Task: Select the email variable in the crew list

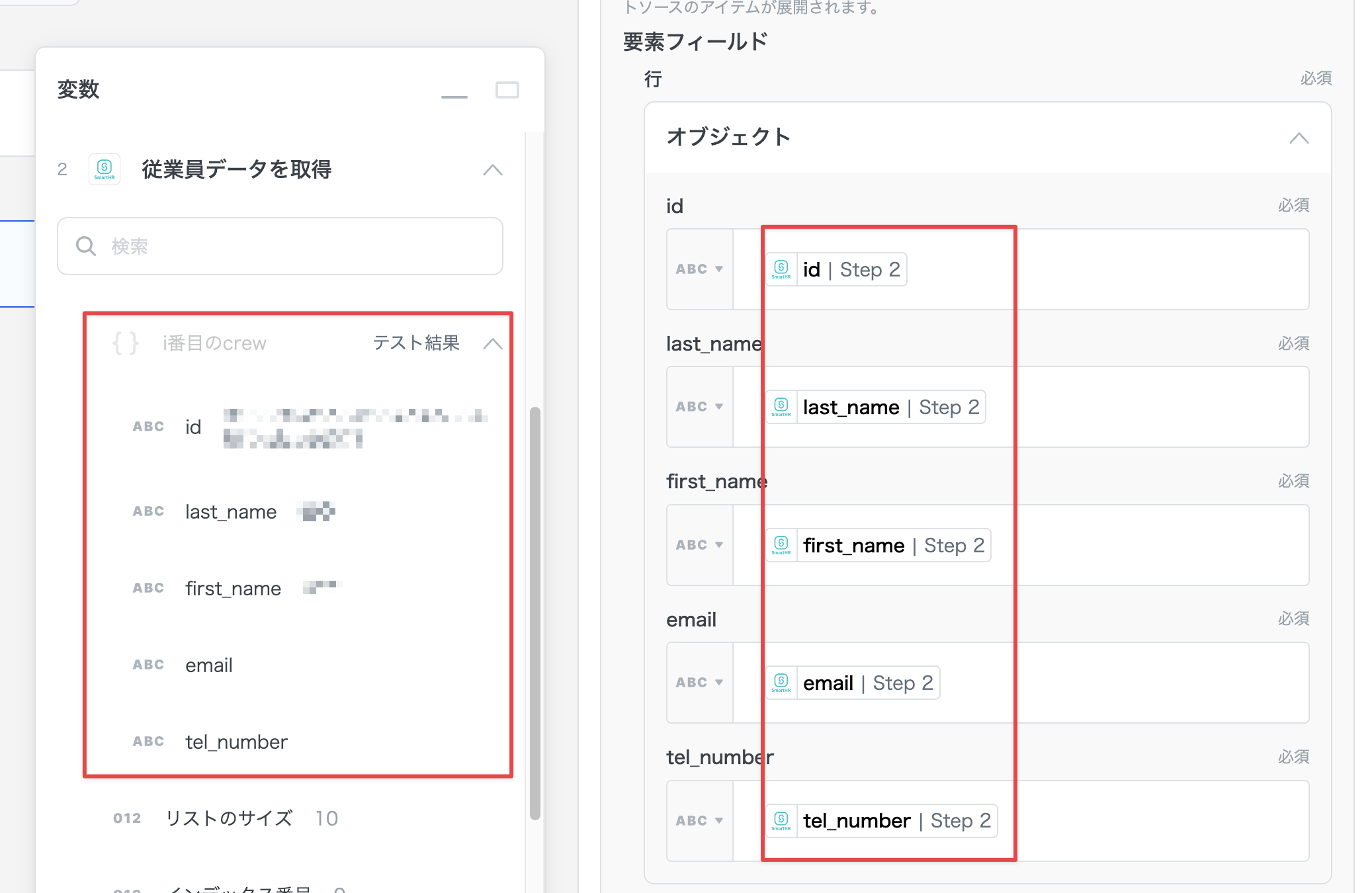Action: tap(209, 665)
